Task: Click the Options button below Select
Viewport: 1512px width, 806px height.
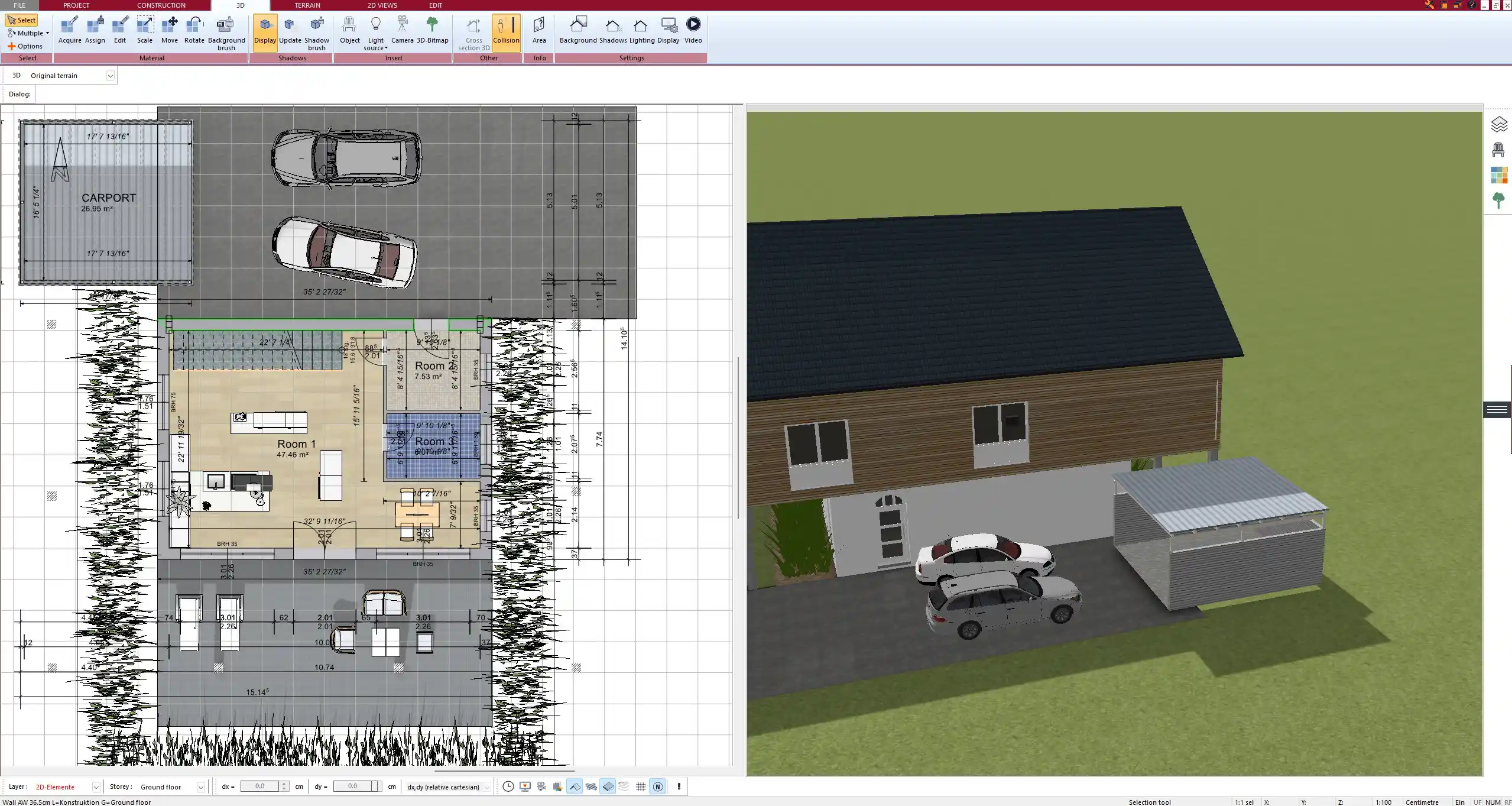Action: coord(26,46)
